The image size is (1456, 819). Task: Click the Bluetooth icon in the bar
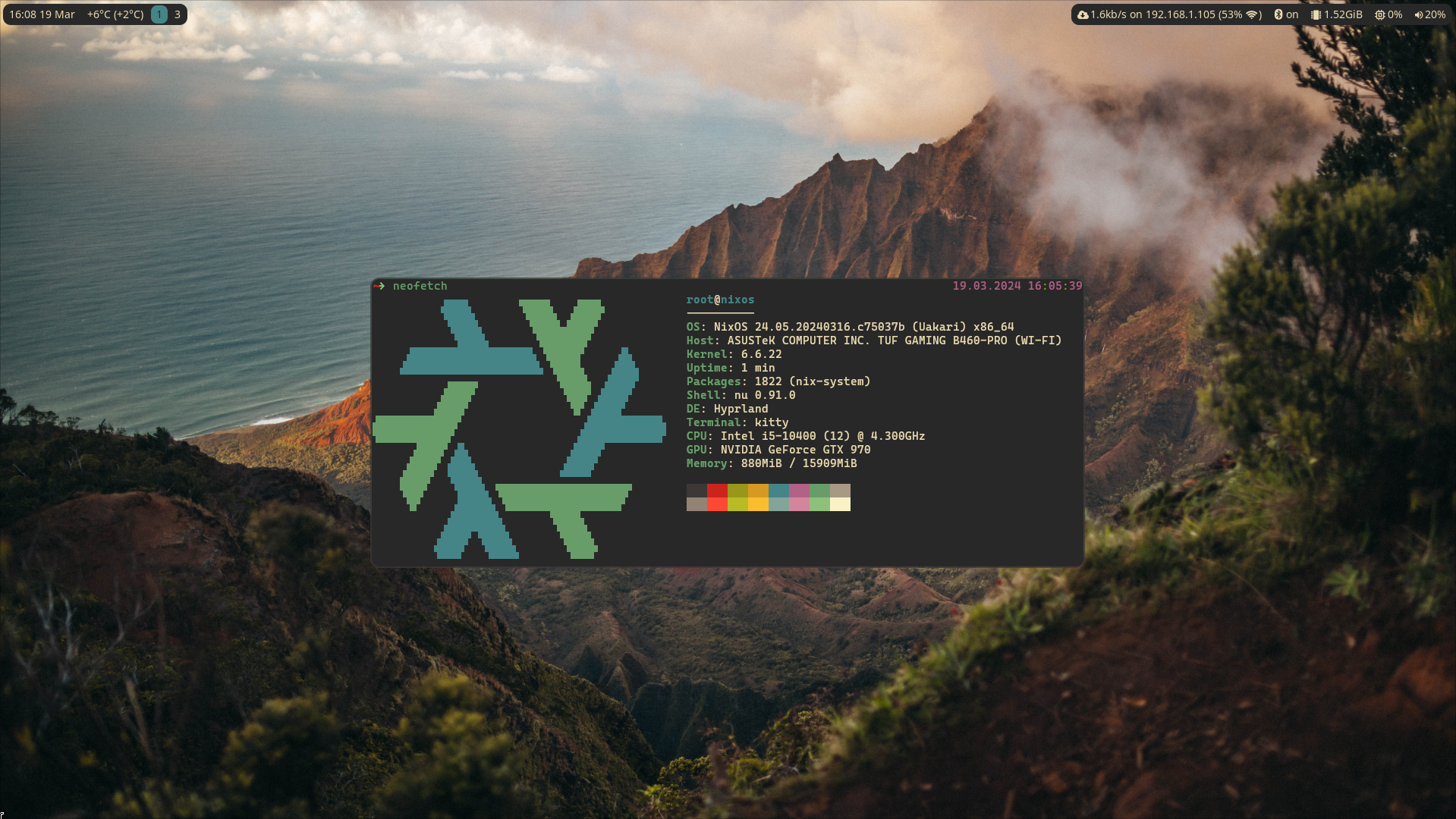click(1278, 14)
